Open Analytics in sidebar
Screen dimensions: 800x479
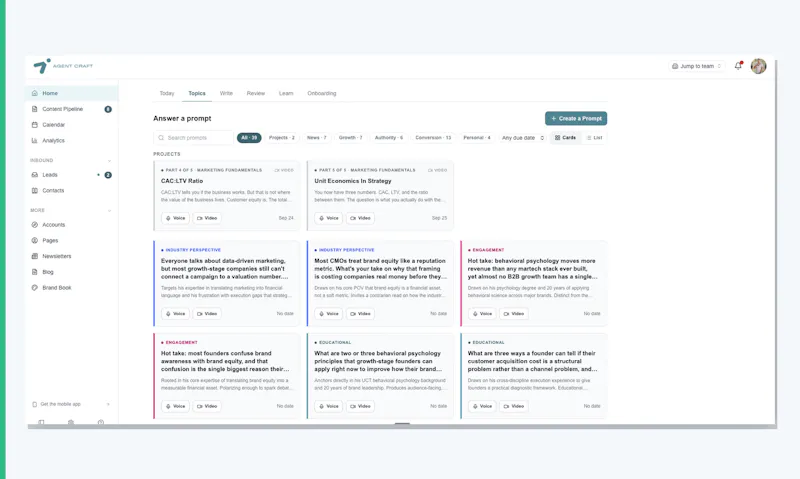[x=71, y=141]
